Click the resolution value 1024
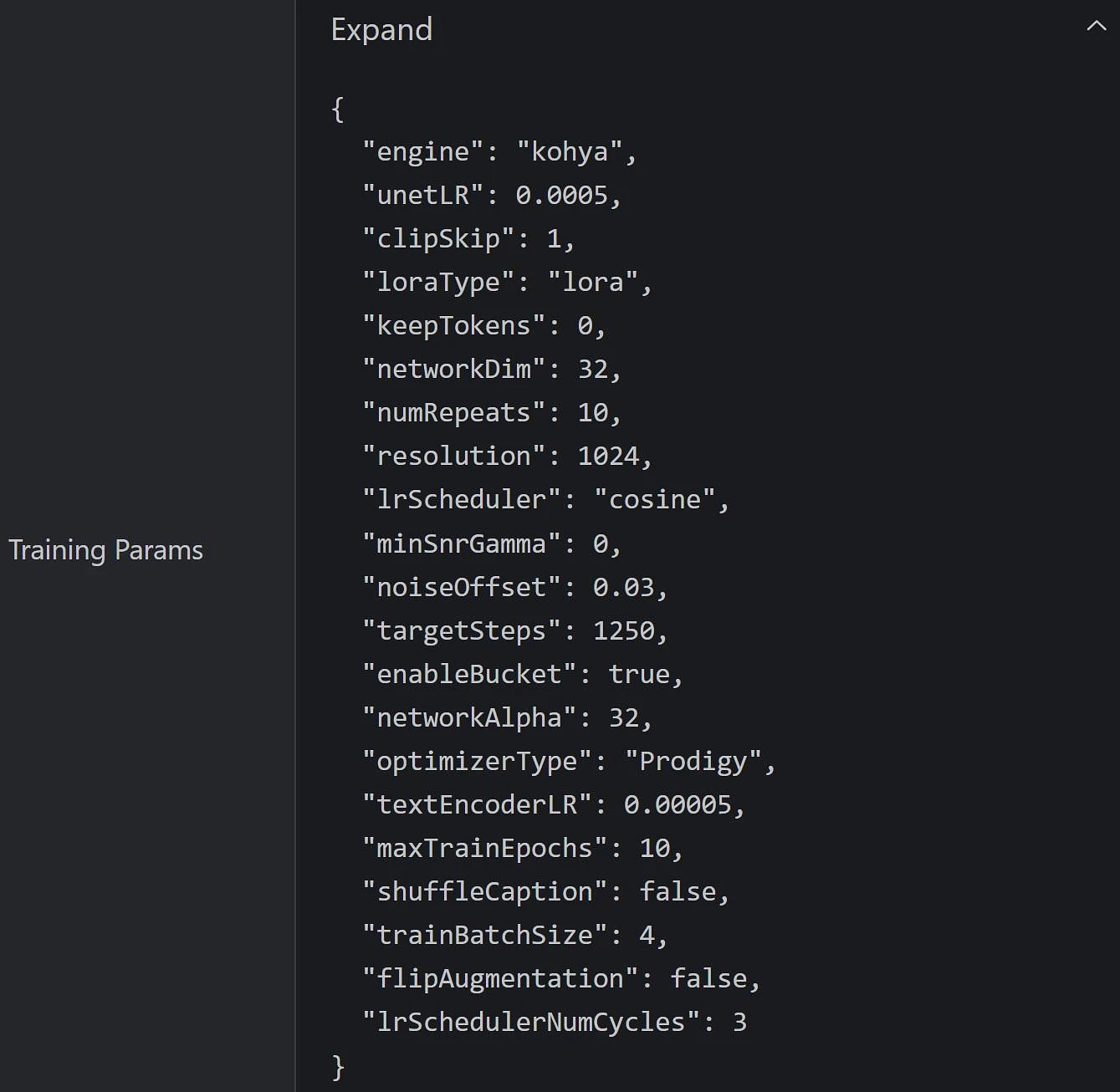 point(608,457)
